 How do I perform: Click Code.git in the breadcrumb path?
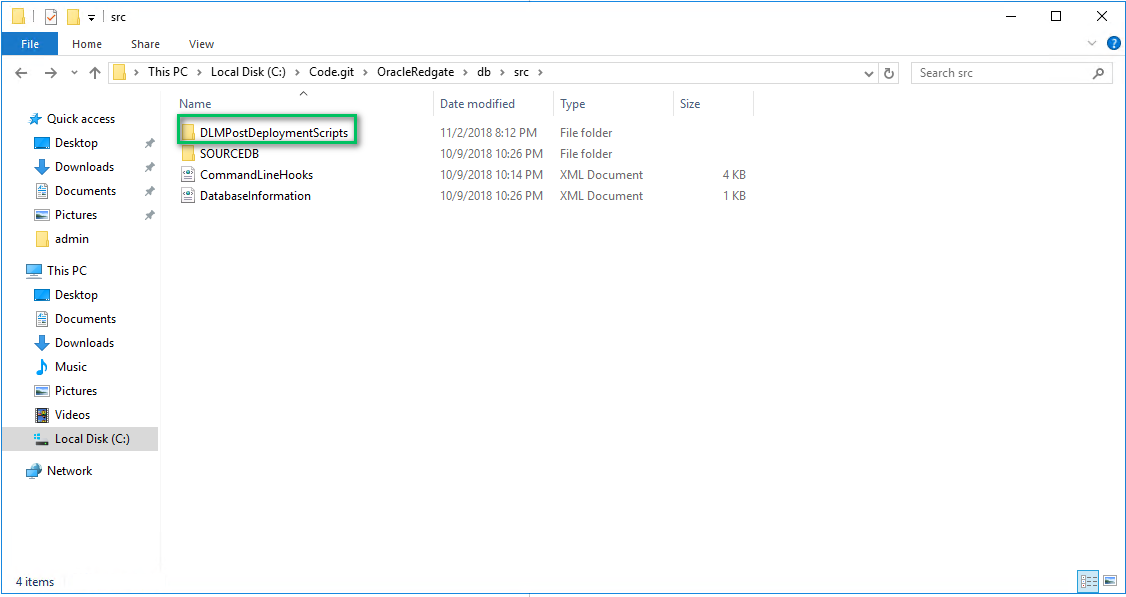pos(333,72)
